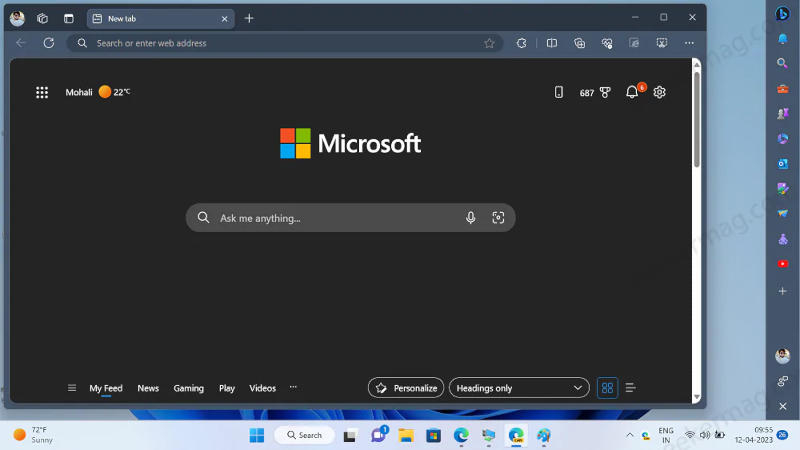Select the News tab
The width and height of the screenshot is (800, 450).
point(148,388)
